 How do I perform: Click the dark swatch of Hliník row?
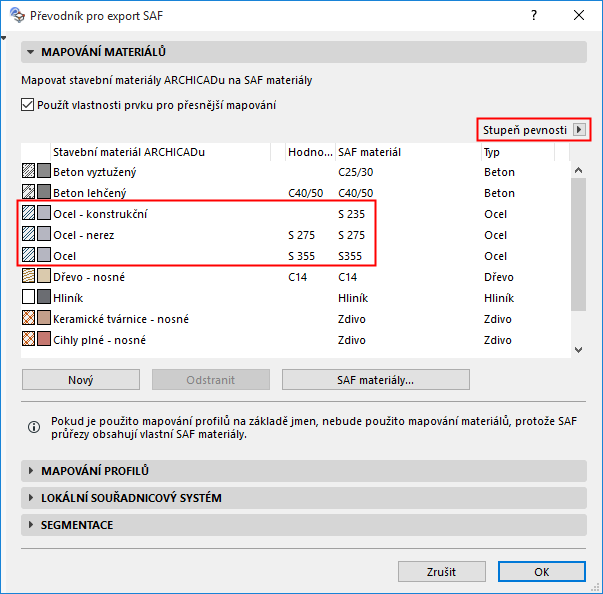point(44,297)
